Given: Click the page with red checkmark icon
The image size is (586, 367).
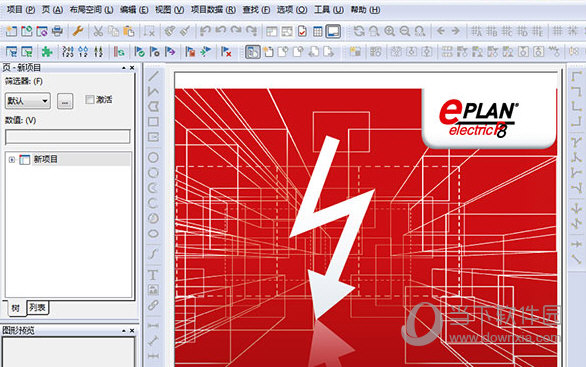Looking at the screenshot, I should pyautogui.click(x=302, y=31).
